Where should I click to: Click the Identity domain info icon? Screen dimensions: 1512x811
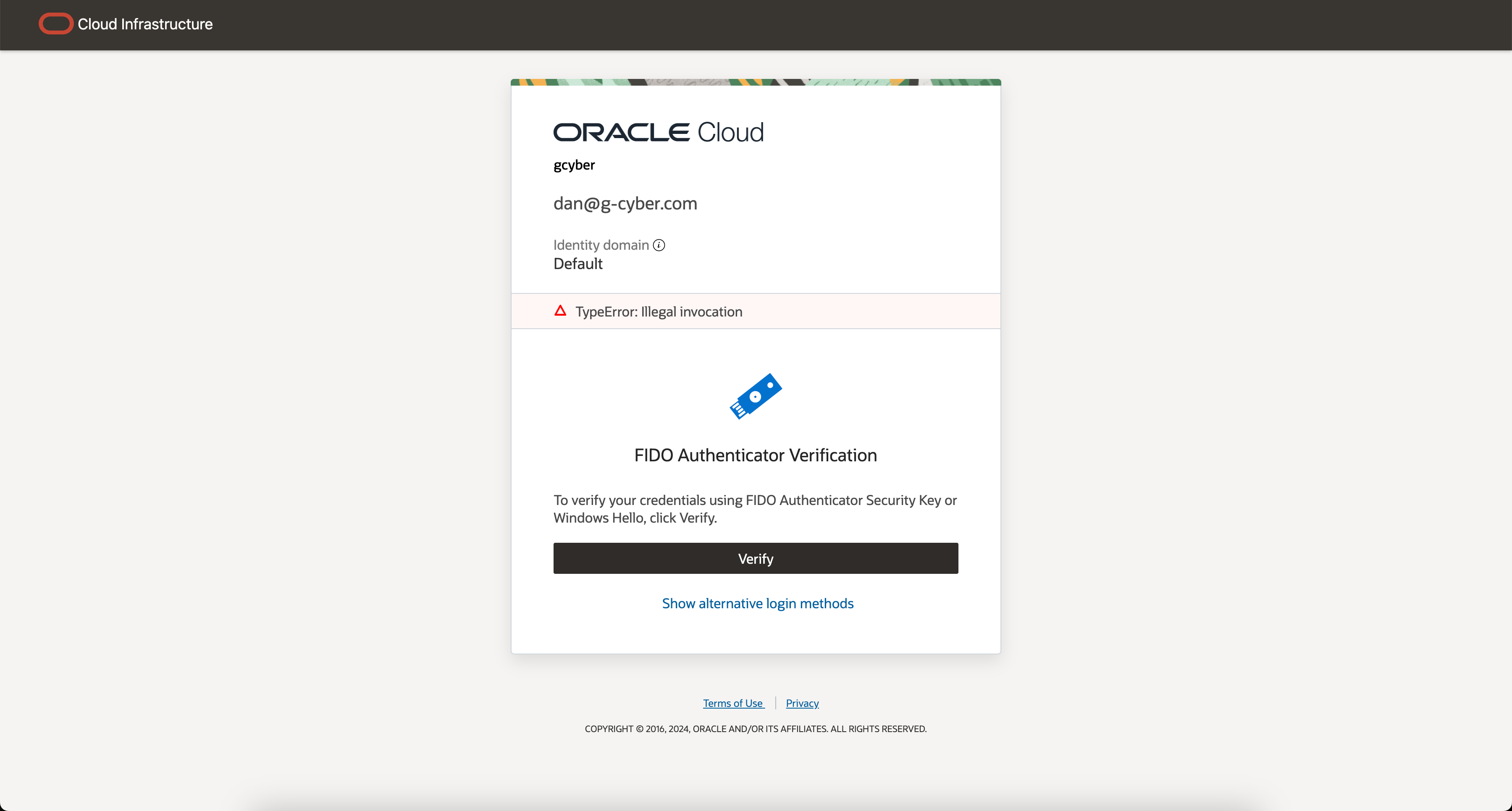659,245
